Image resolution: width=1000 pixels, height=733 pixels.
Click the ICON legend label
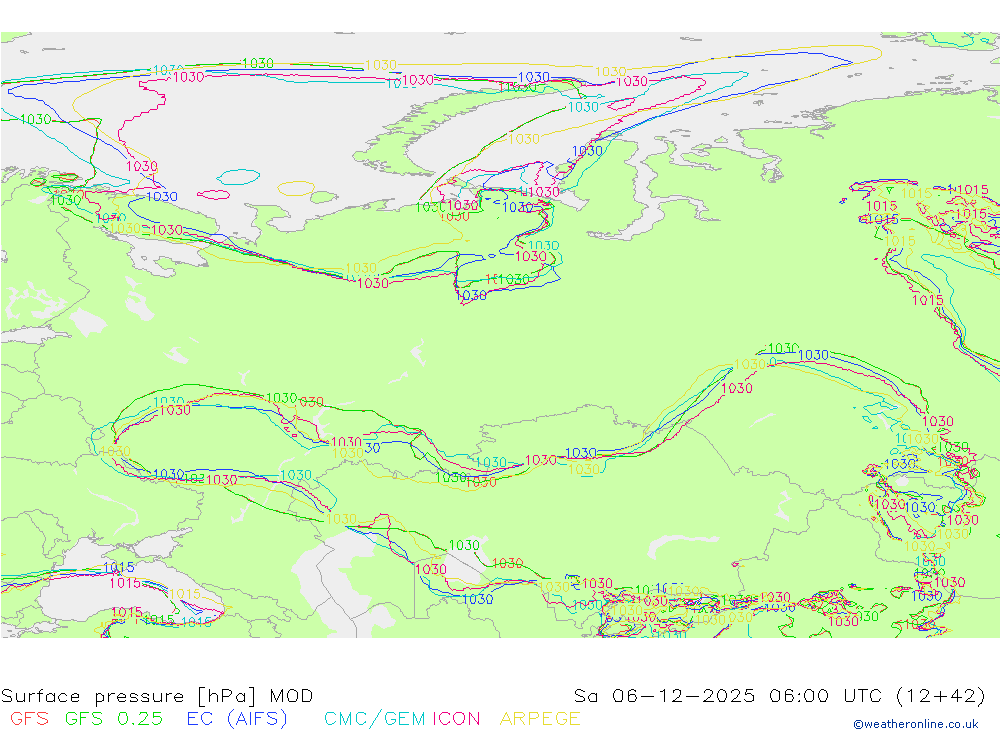[x=456, y=718]
